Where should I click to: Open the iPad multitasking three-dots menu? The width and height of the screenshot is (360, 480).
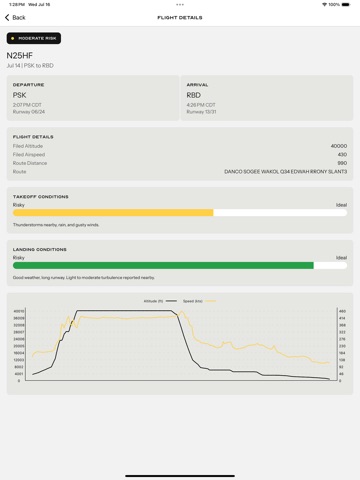point(180,5)
